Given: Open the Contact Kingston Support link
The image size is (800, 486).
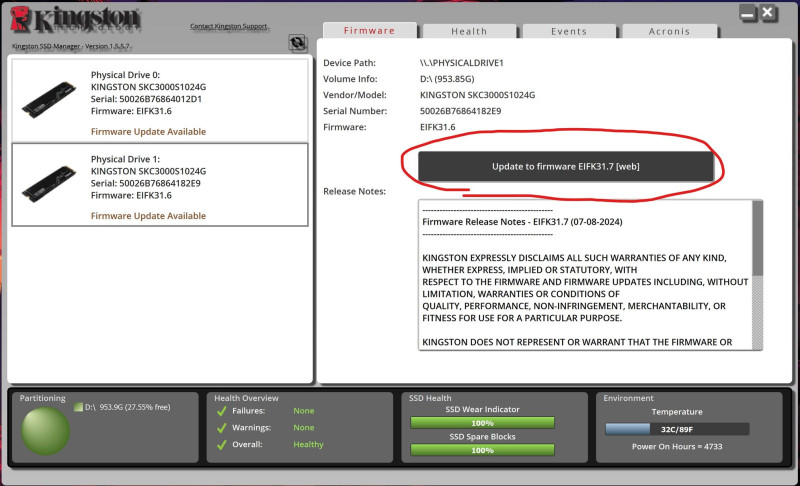Looking at the screenshot, I should (x=229, y=26).
